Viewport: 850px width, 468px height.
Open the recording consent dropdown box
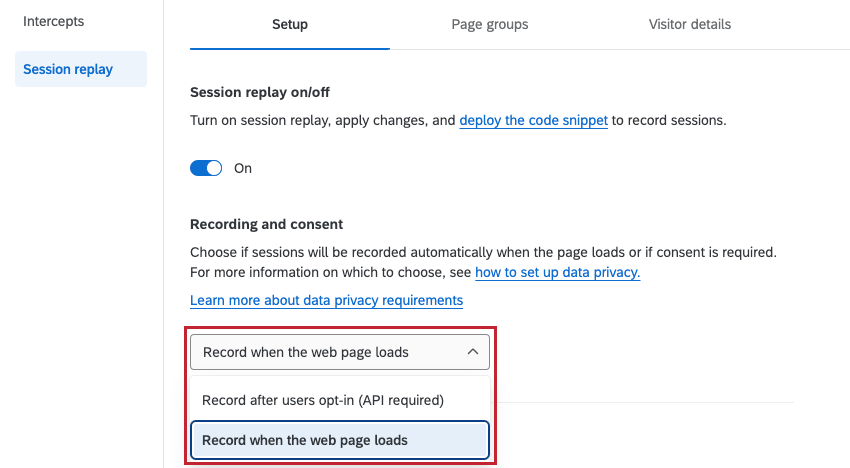point(340,352)
